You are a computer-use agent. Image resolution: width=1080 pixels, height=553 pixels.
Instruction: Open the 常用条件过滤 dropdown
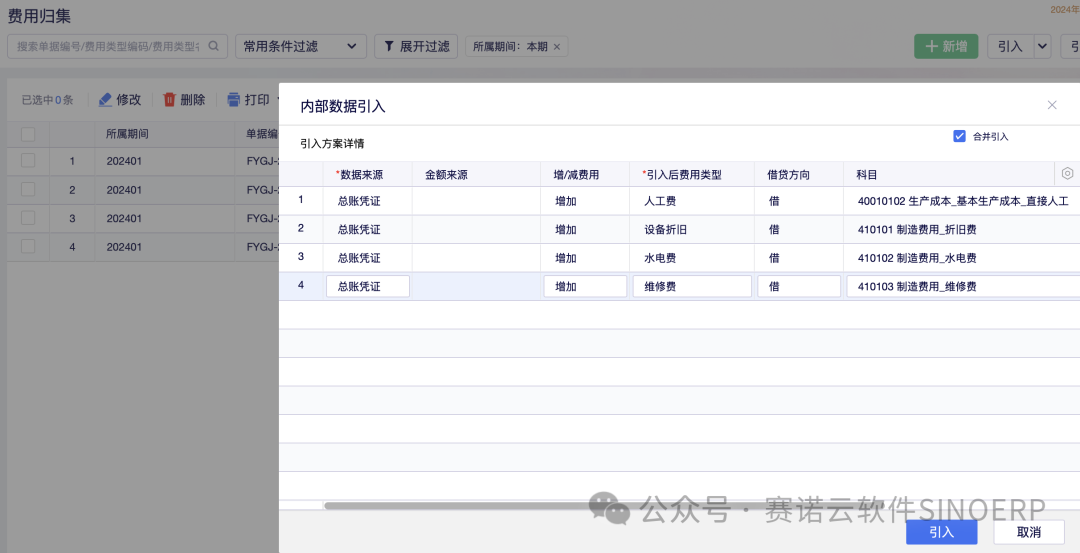click(x=300, y=46)
